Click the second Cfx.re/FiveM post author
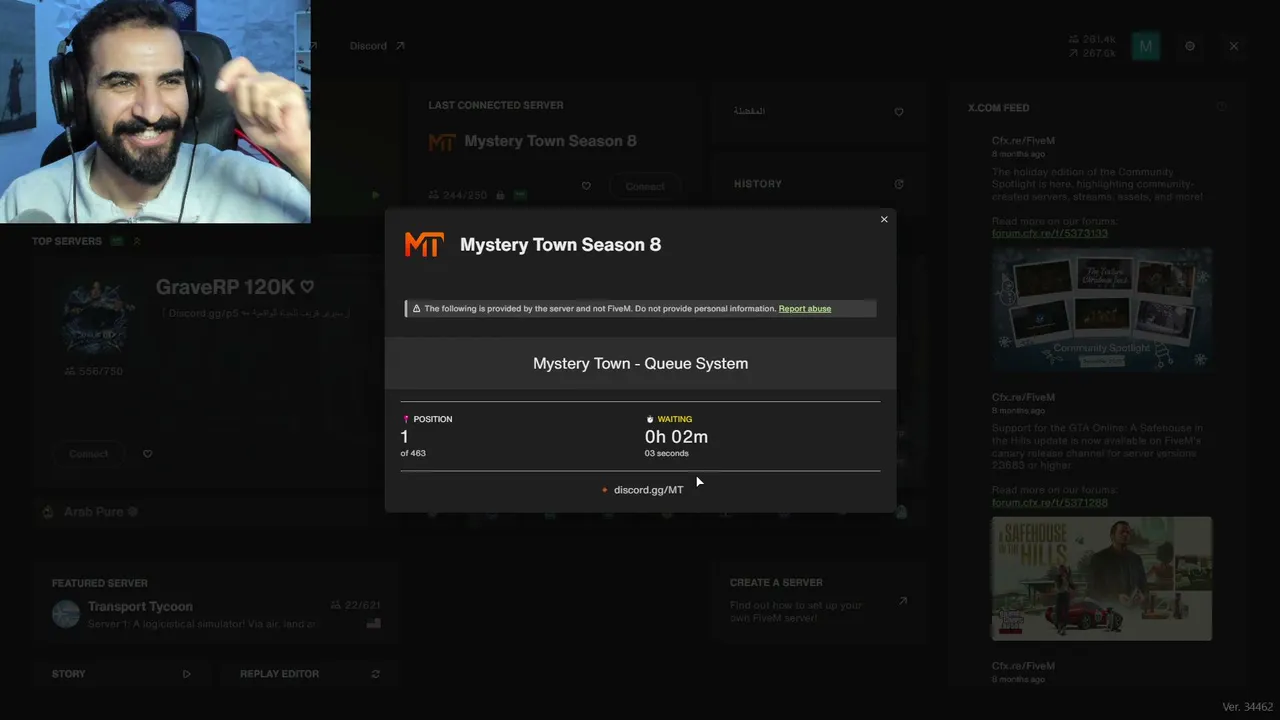Viewport: 1280px width, 720px height. tap(1023, 397)
